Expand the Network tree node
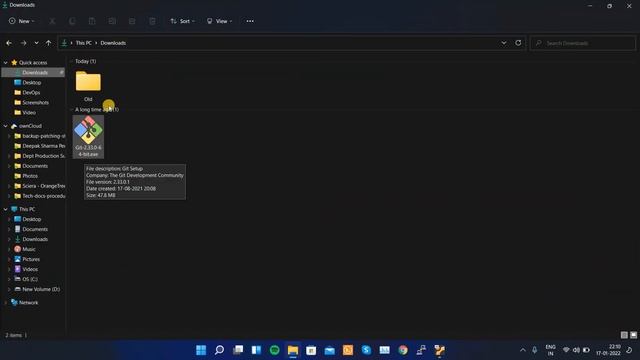Viewport: 640px width, 360px height. 6,303
